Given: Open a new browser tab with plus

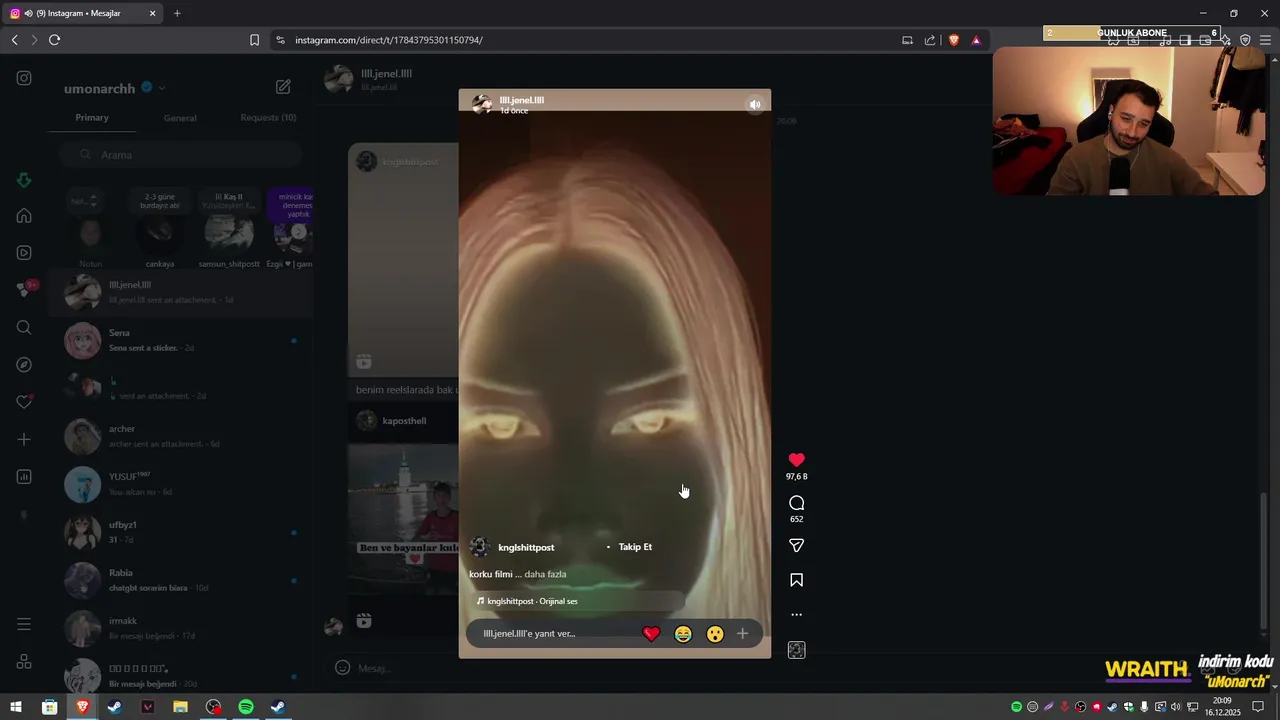Looking at the screenshot, I should 177,13.
